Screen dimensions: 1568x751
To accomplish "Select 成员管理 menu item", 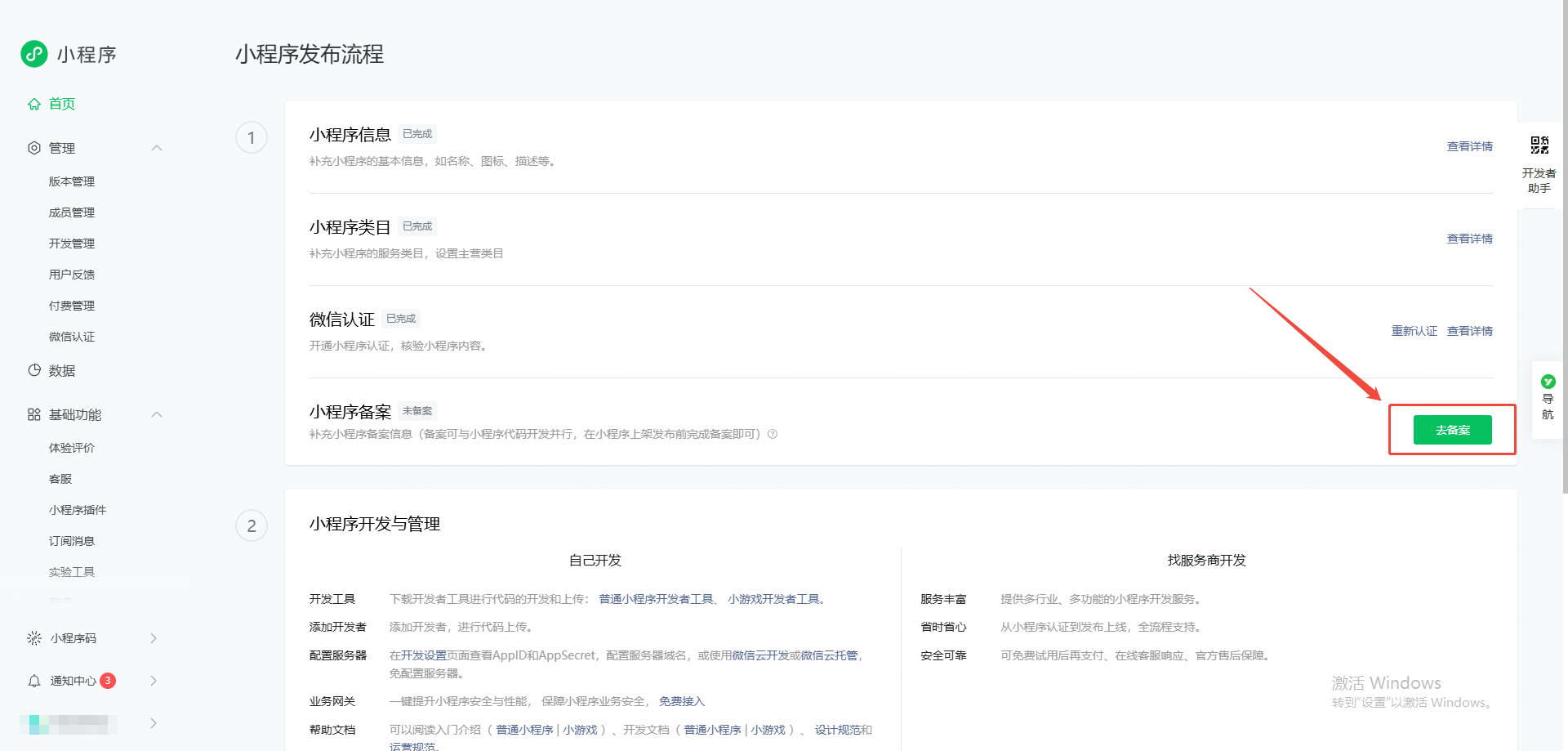I will pos(72,212).
